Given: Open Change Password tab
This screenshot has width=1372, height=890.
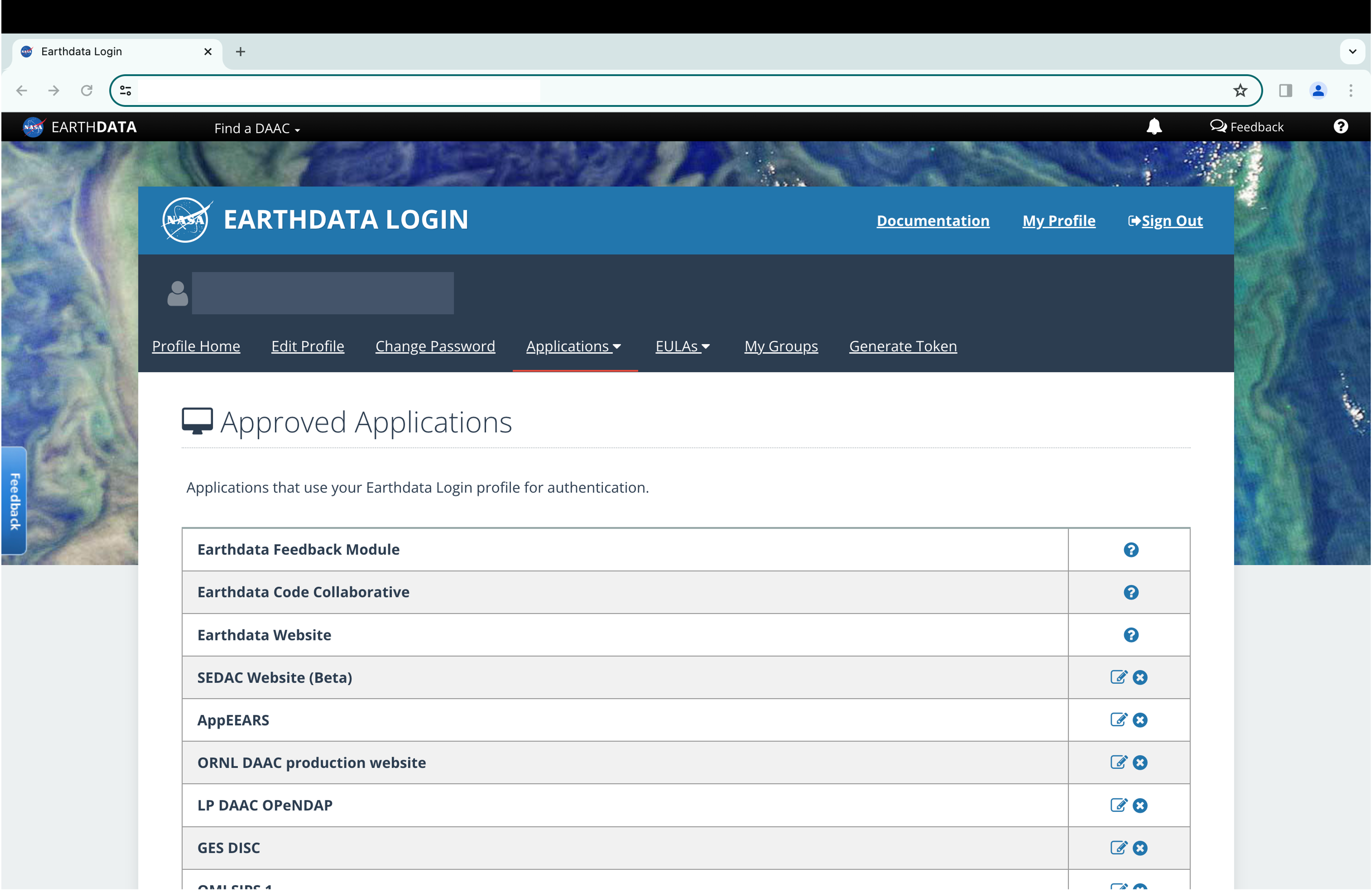Looking at the screenshot, I should point(435,346).
